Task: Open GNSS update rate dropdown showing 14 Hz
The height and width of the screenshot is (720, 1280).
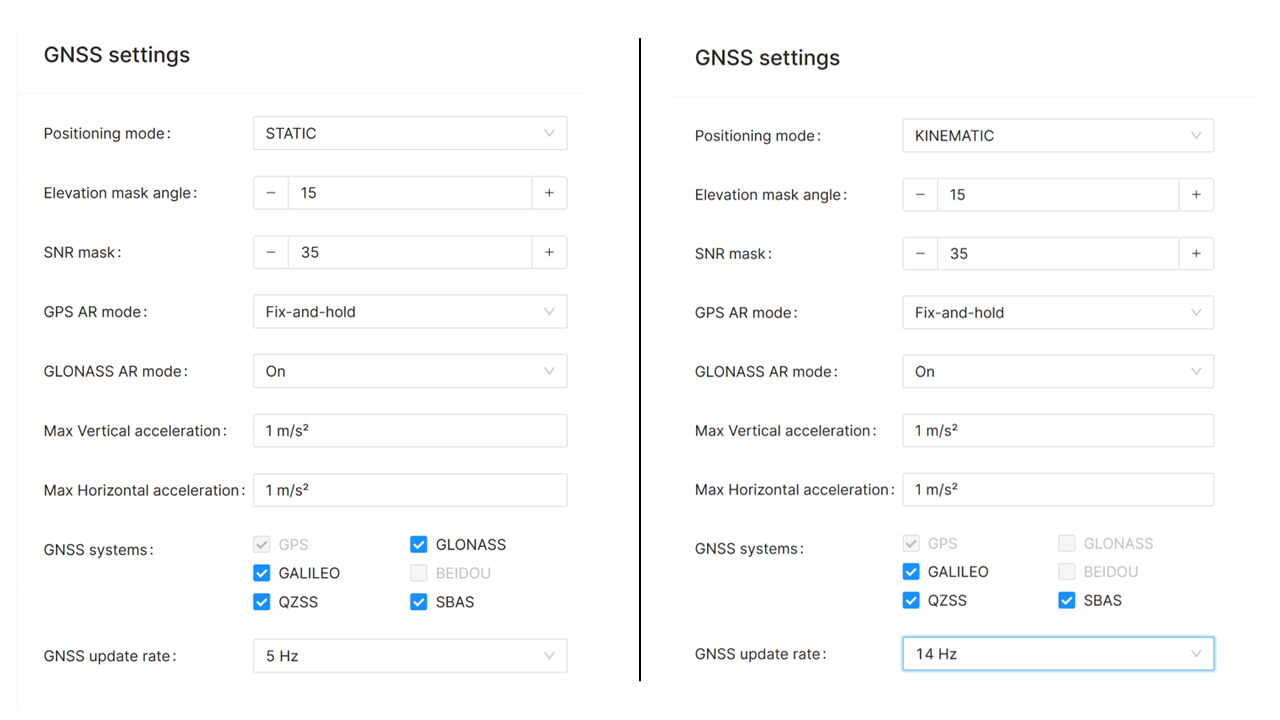Action: (x=1058, y=654)
